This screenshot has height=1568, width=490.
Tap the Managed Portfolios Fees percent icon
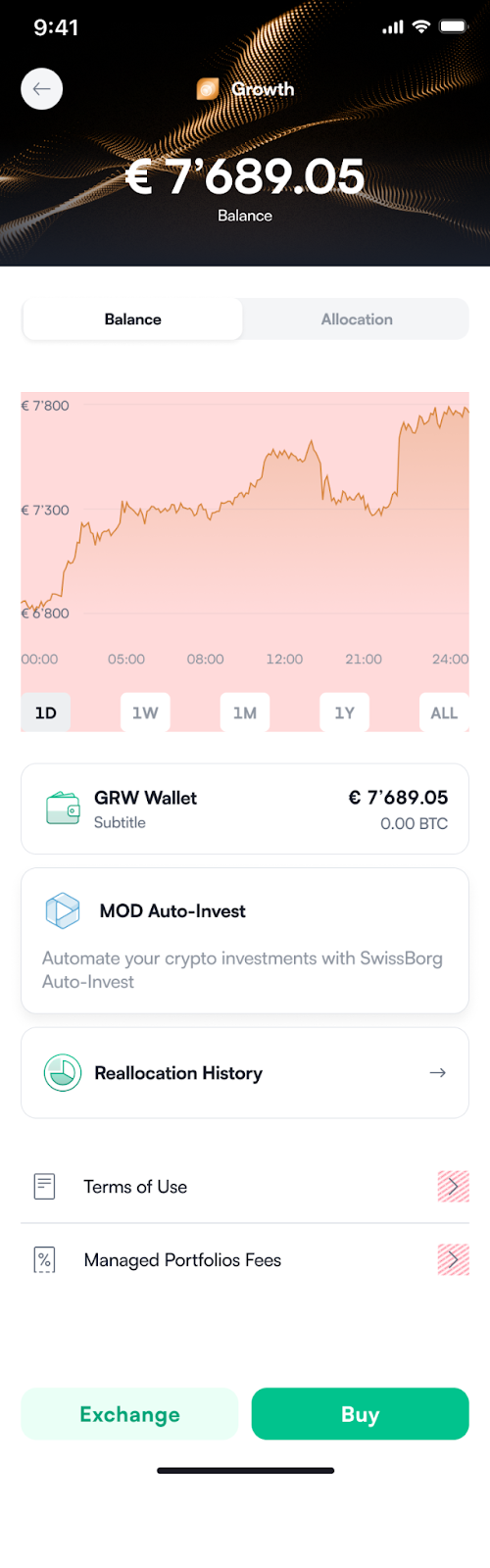tap(45, 1259)
